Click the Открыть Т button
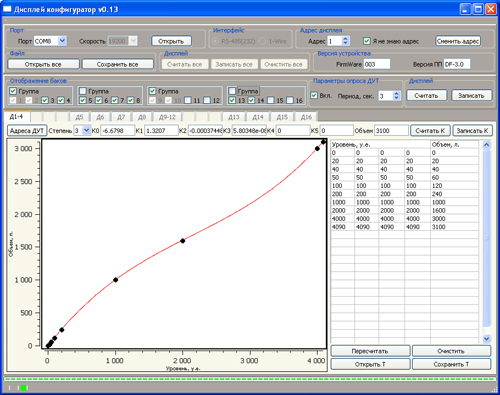Screen dimensions: 500x395 click(x=370, y=364)
